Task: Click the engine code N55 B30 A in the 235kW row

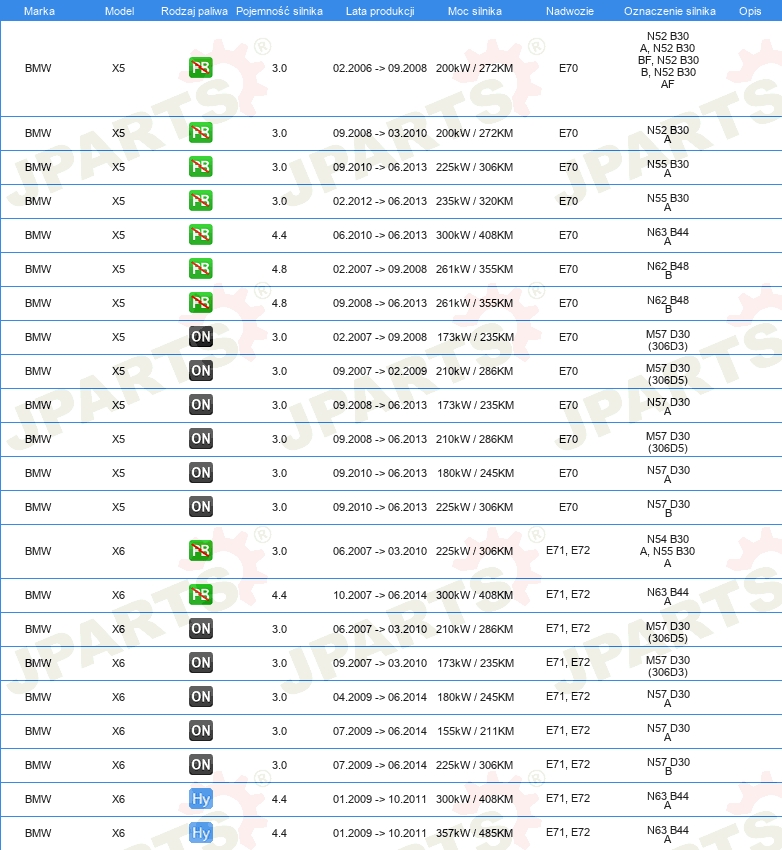Action: 668,202
